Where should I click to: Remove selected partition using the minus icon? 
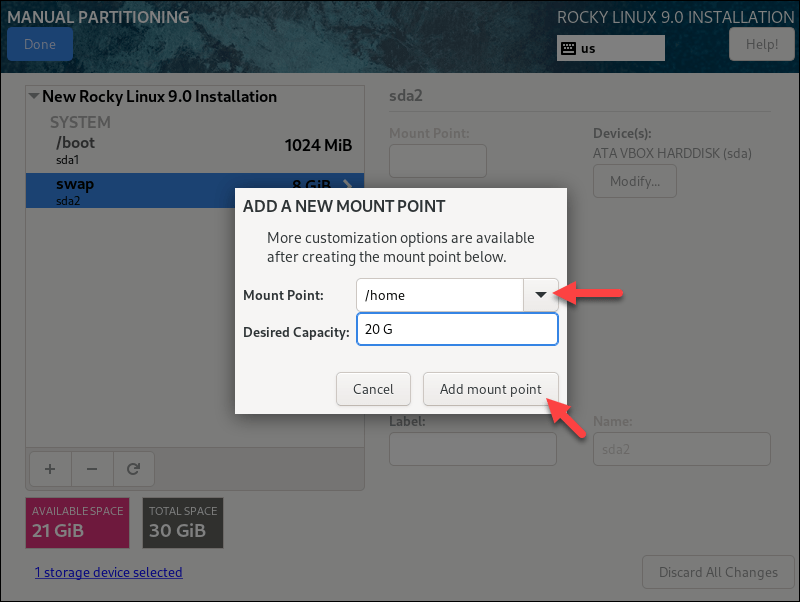pyautogui.click(x=91, y=468)
